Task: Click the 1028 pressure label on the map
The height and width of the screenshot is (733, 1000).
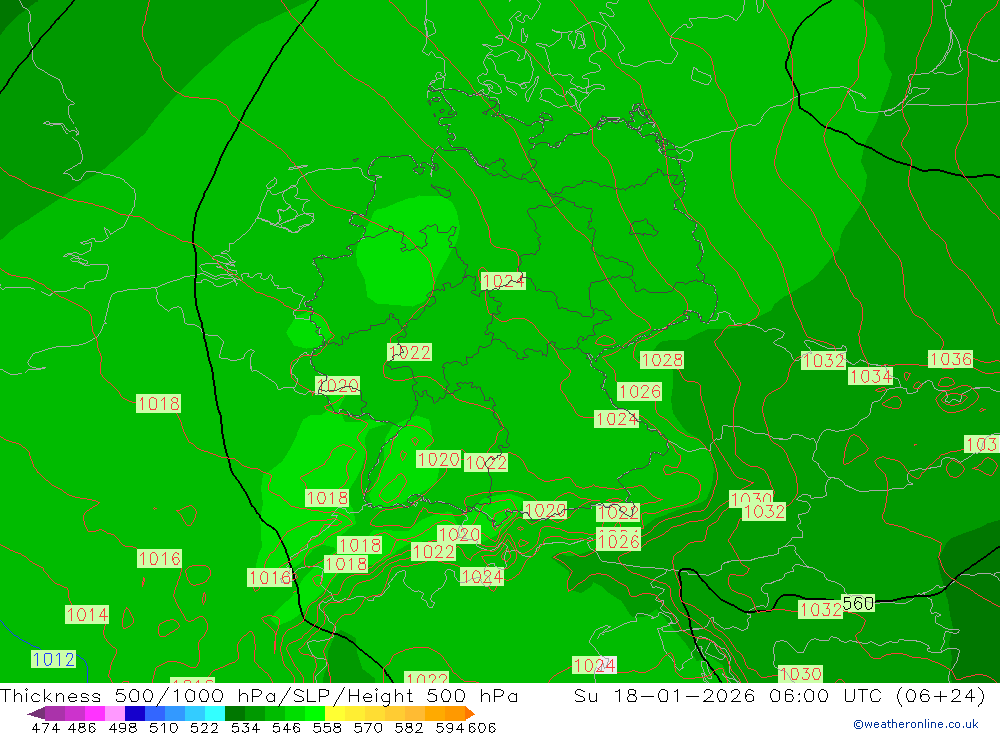Action: [661, 360]
